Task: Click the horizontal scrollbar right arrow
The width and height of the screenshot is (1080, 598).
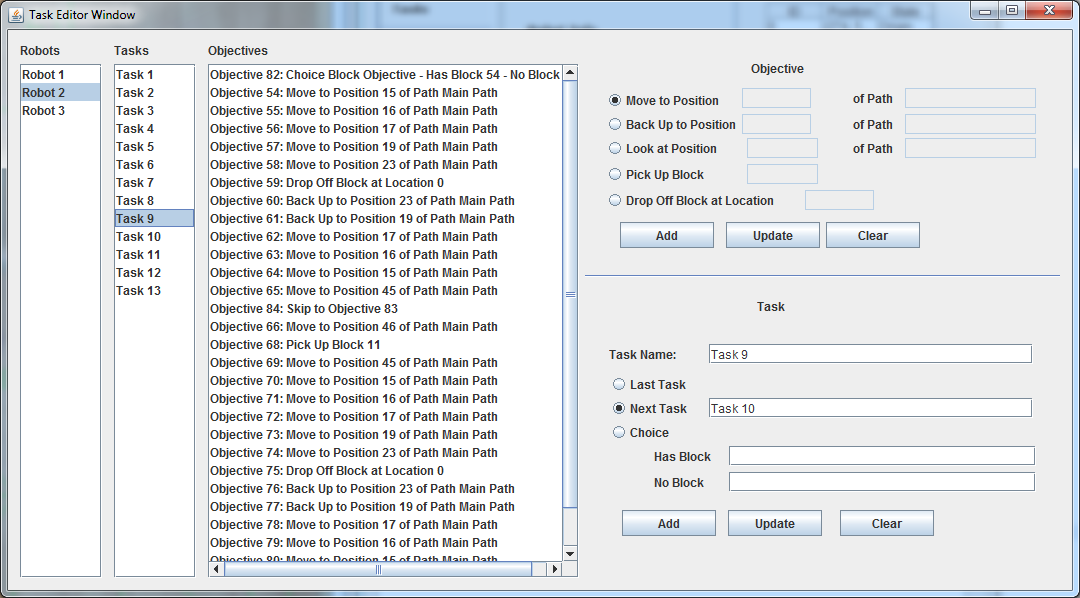Action: (x=553, y=569)
